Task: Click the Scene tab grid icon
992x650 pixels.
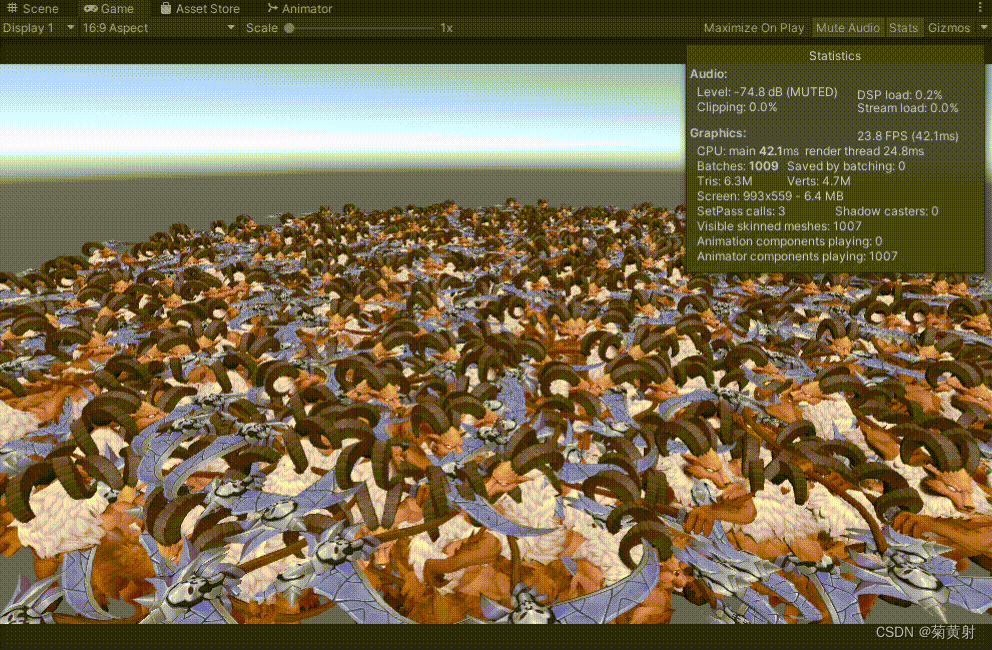Action: 13,8
